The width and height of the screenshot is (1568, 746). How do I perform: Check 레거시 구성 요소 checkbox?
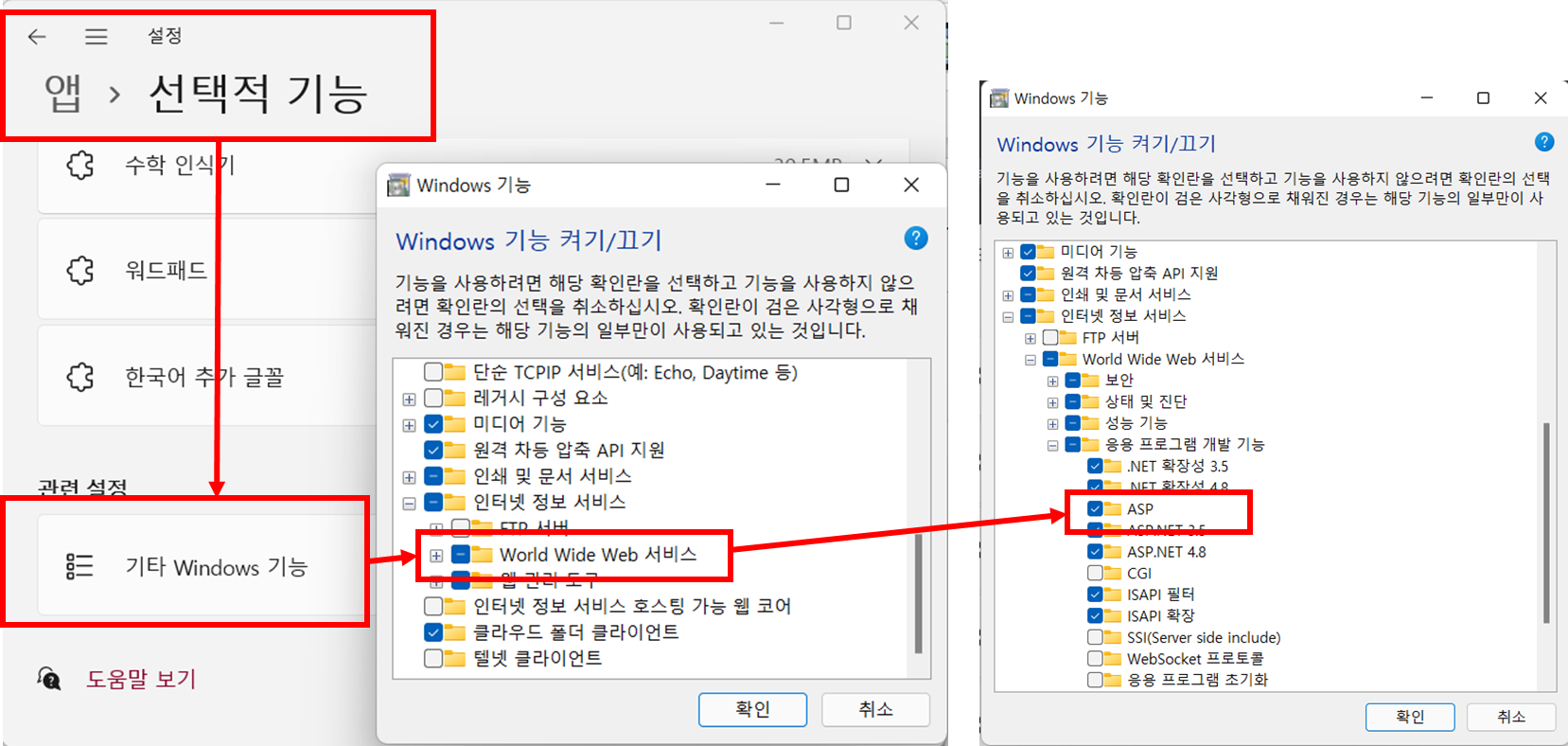coord(433,398)
